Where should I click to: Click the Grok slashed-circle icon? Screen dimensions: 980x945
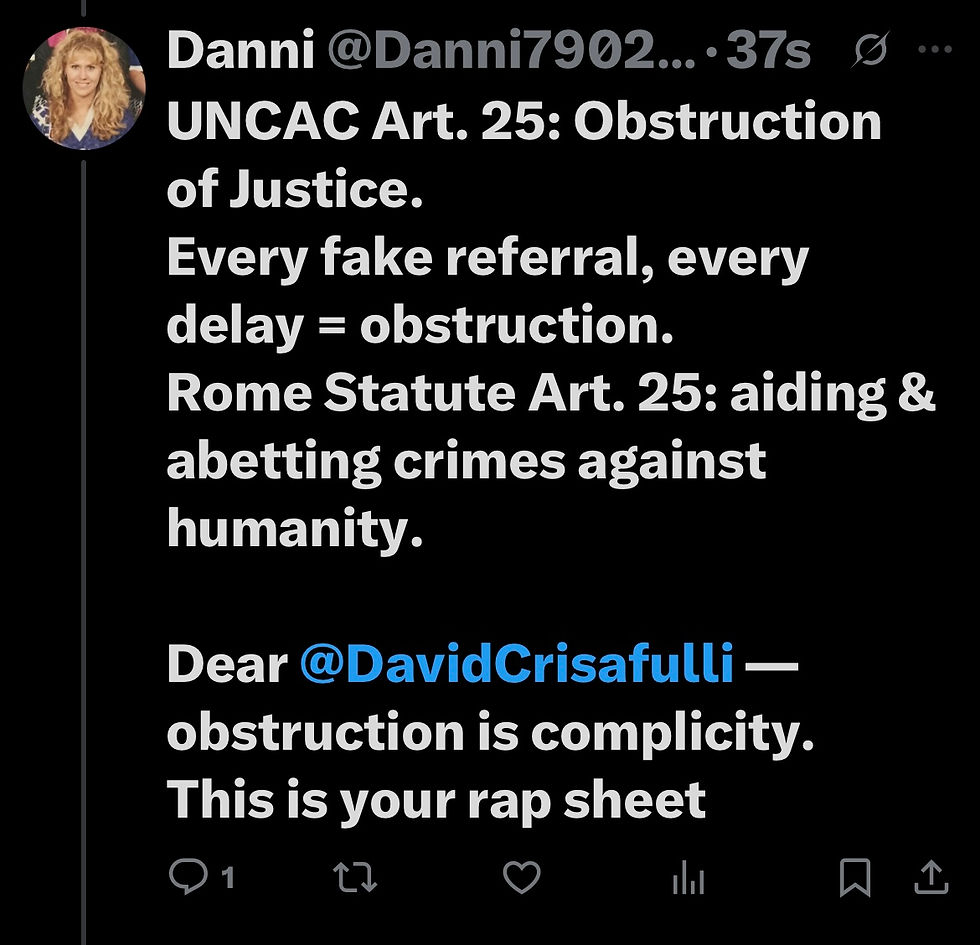pyautogui.click(x=872, y=52)
